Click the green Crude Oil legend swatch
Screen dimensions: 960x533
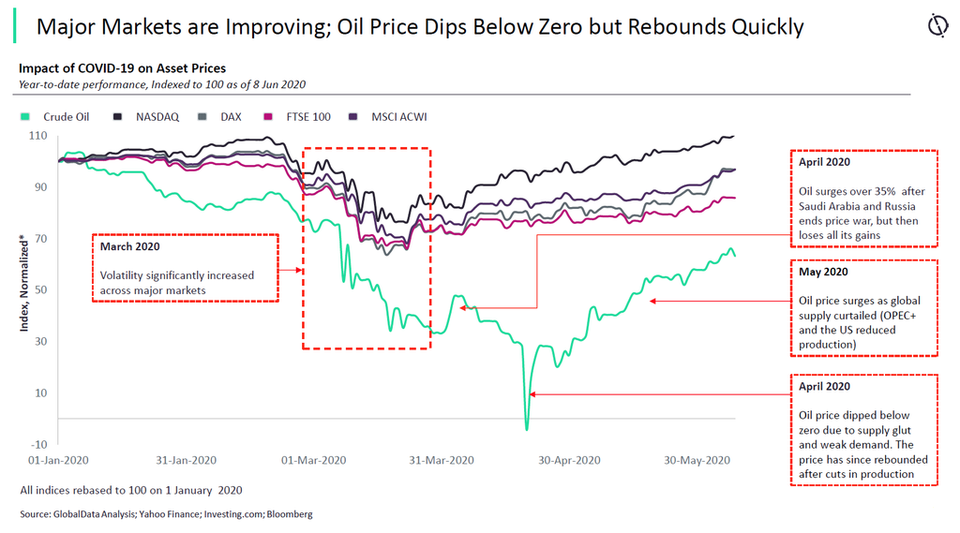point(27,117)
